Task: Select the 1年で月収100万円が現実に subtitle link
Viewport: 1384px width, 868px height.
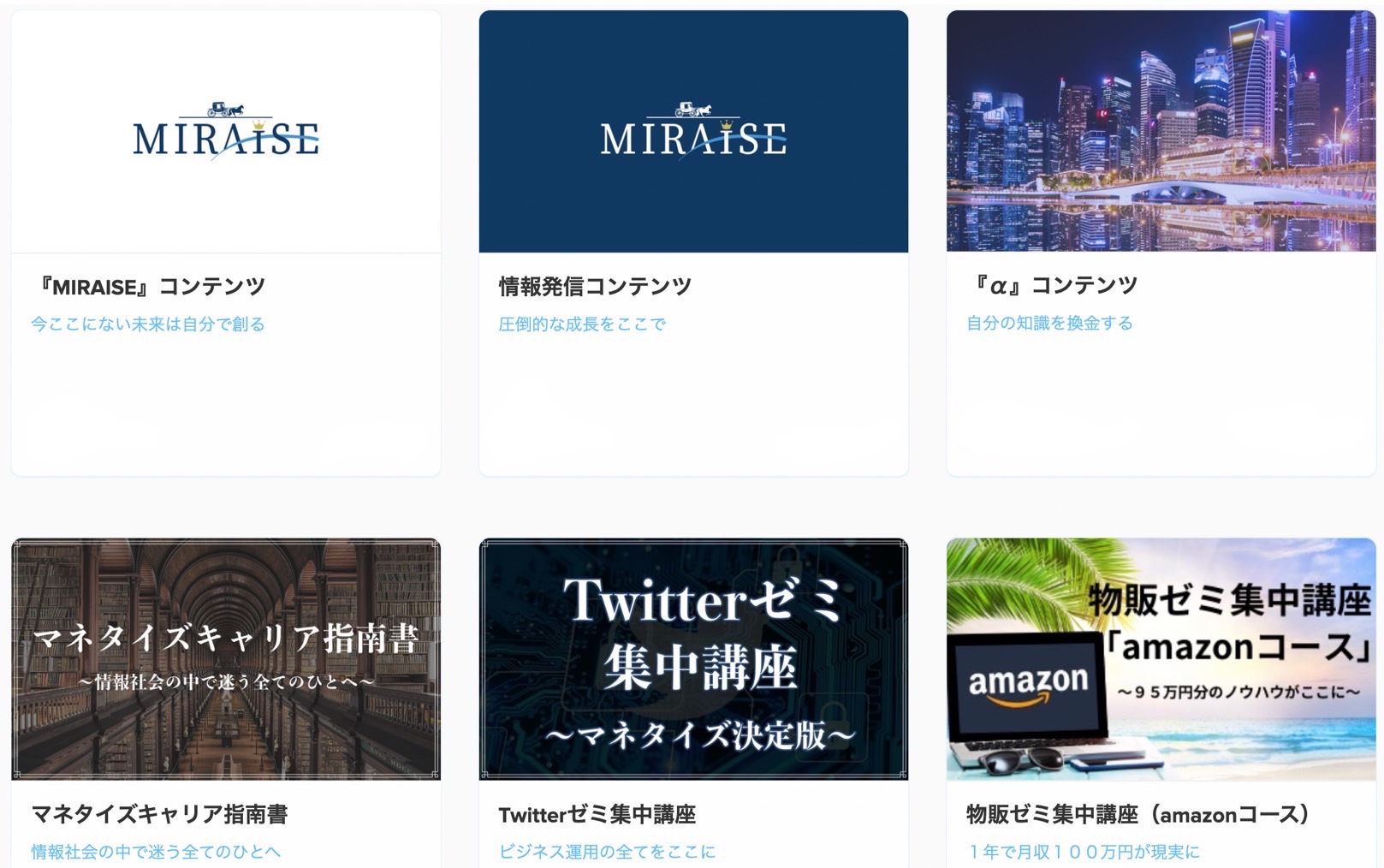Action: click(1083, 852)
